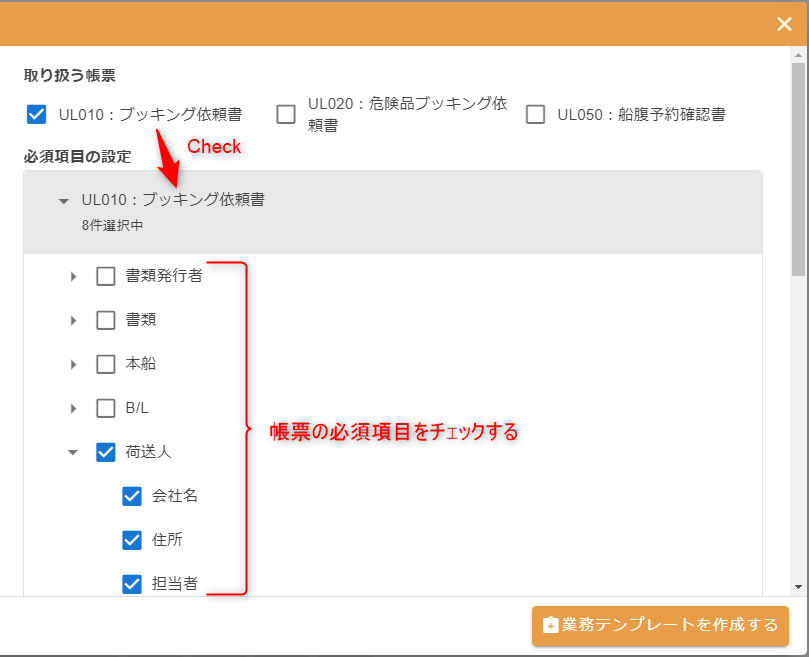809x657 pixels.
Task: Close the dialog with the X icon
Action: [784, 24]
